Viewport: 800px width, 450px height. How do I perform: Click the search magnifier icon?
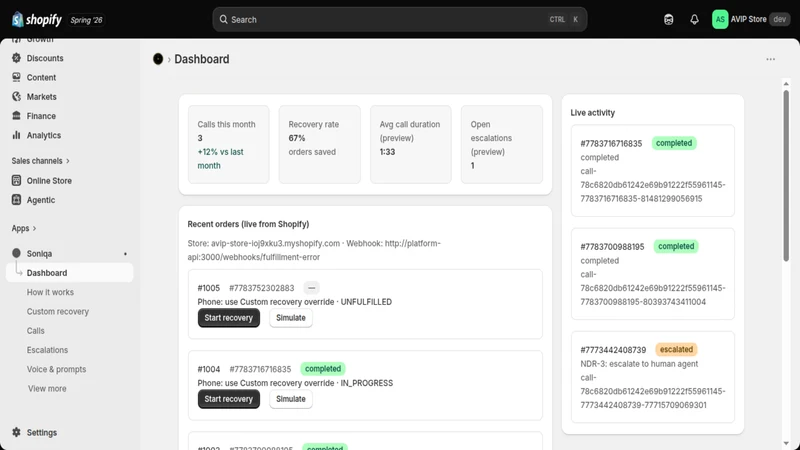click(x=223, y=19)
